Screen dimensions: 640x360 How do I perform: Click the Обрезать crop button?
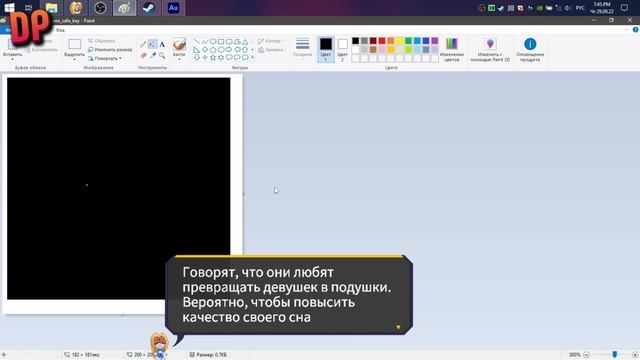click(x=102, y=41)
